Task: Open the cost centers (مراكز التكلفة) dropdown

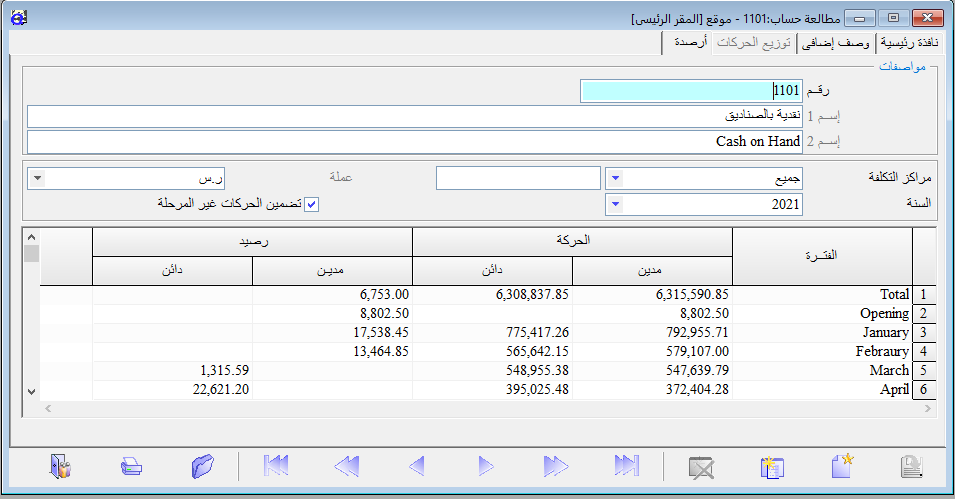Action: tap(616, 178)
